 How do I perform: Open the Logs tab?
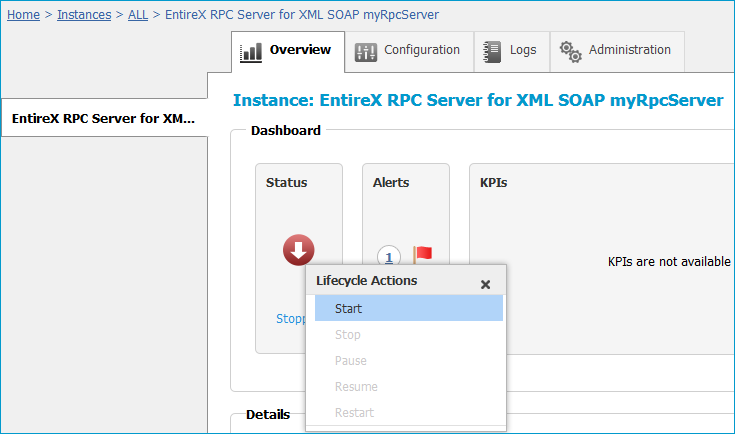click(512, 52)
